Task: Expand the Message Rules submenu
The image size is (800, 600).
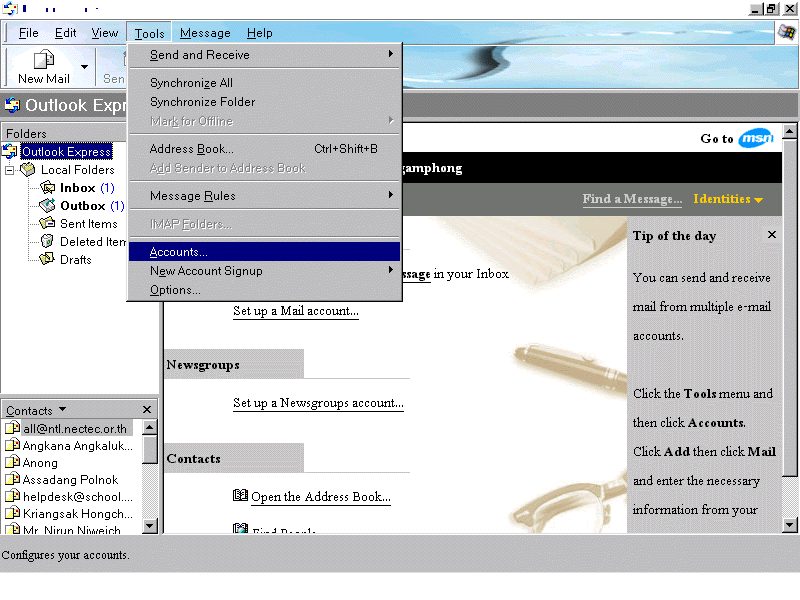Action: point(264,195)
